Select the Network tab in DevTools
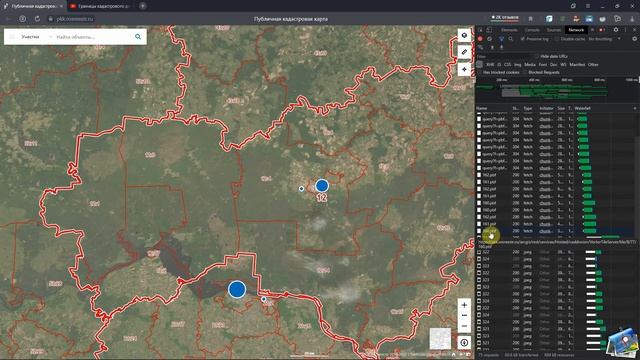The height and width of the screenshot is (360, 640). click(x=576, y=30)
